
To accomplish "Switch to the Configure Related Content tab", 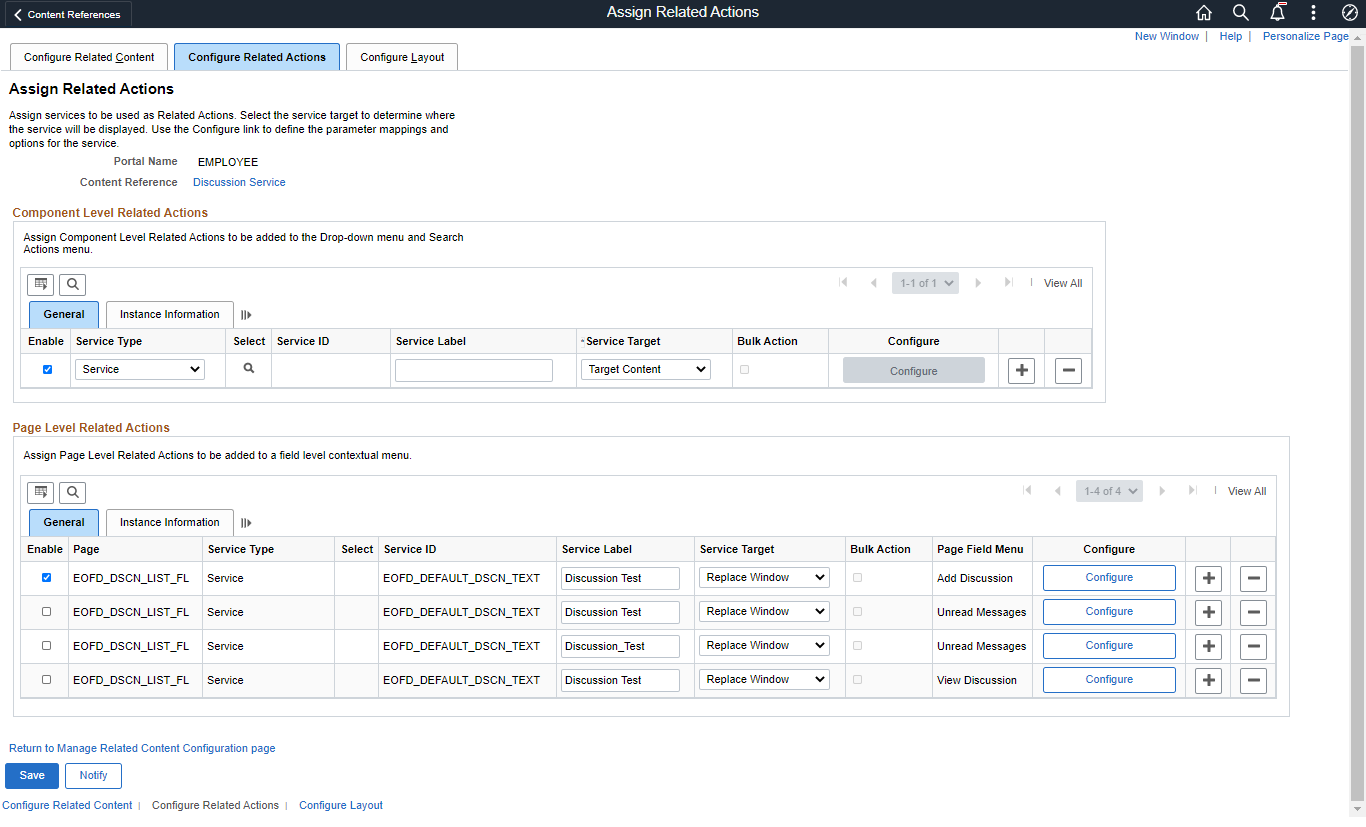I will click(89, 57).
